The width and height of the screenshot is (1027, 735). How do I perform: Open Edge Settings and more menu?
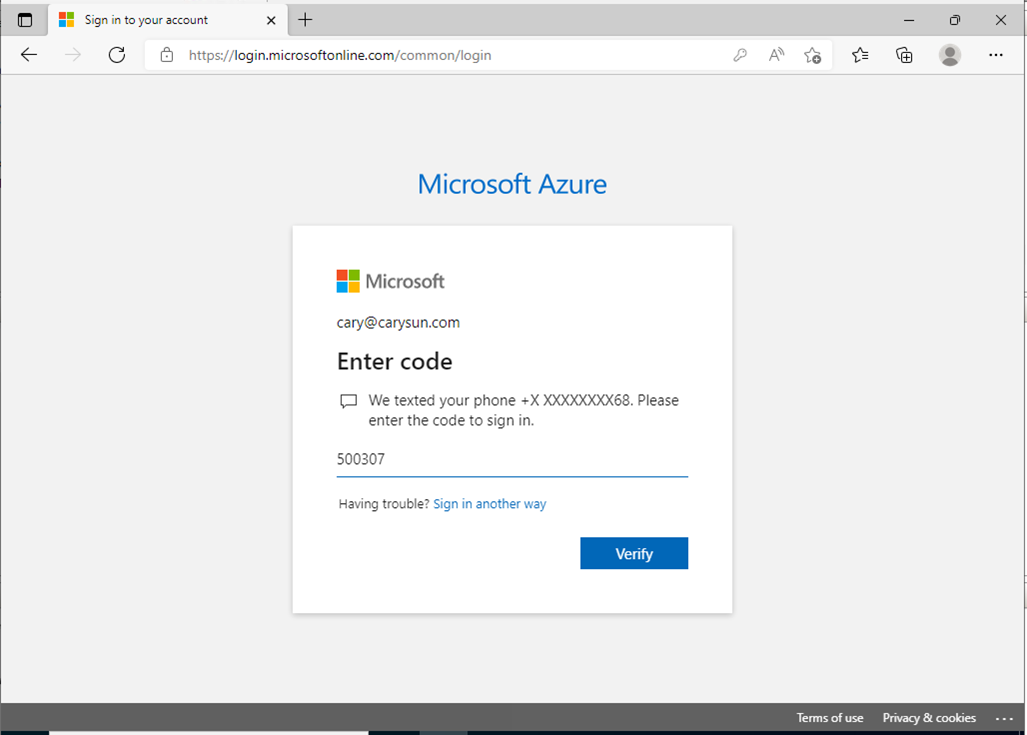tap(996, 55)
